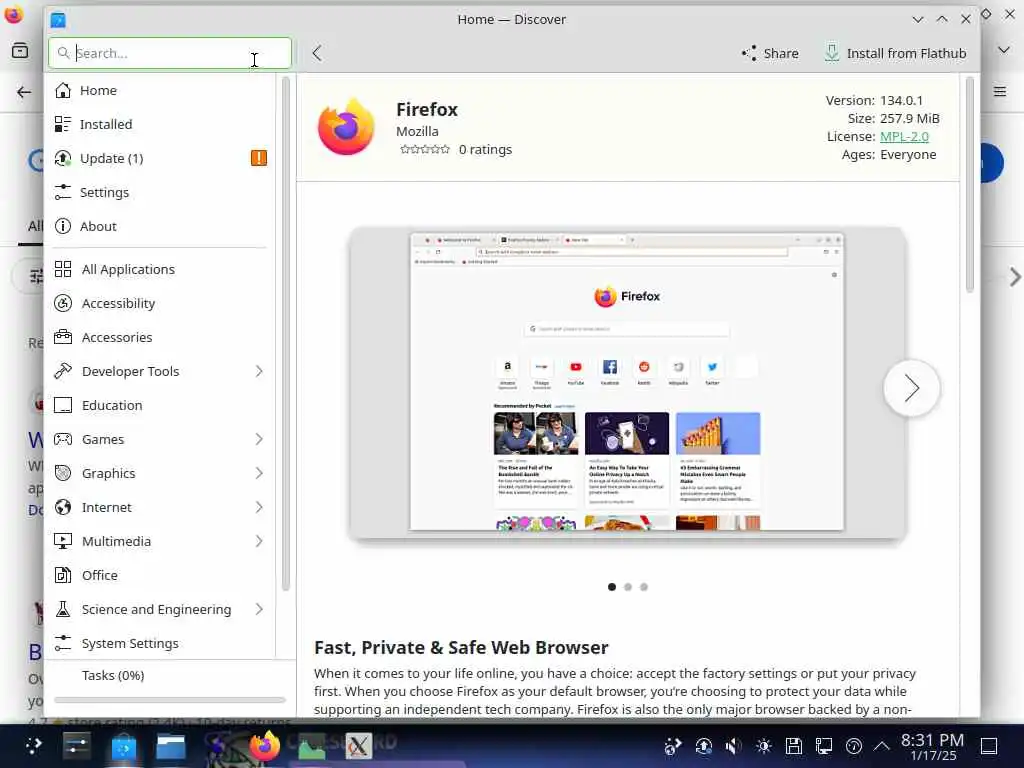1024x768 pixels.
Task: Click Tasks (0%) progress entry
Action: (x=112, y=675)
